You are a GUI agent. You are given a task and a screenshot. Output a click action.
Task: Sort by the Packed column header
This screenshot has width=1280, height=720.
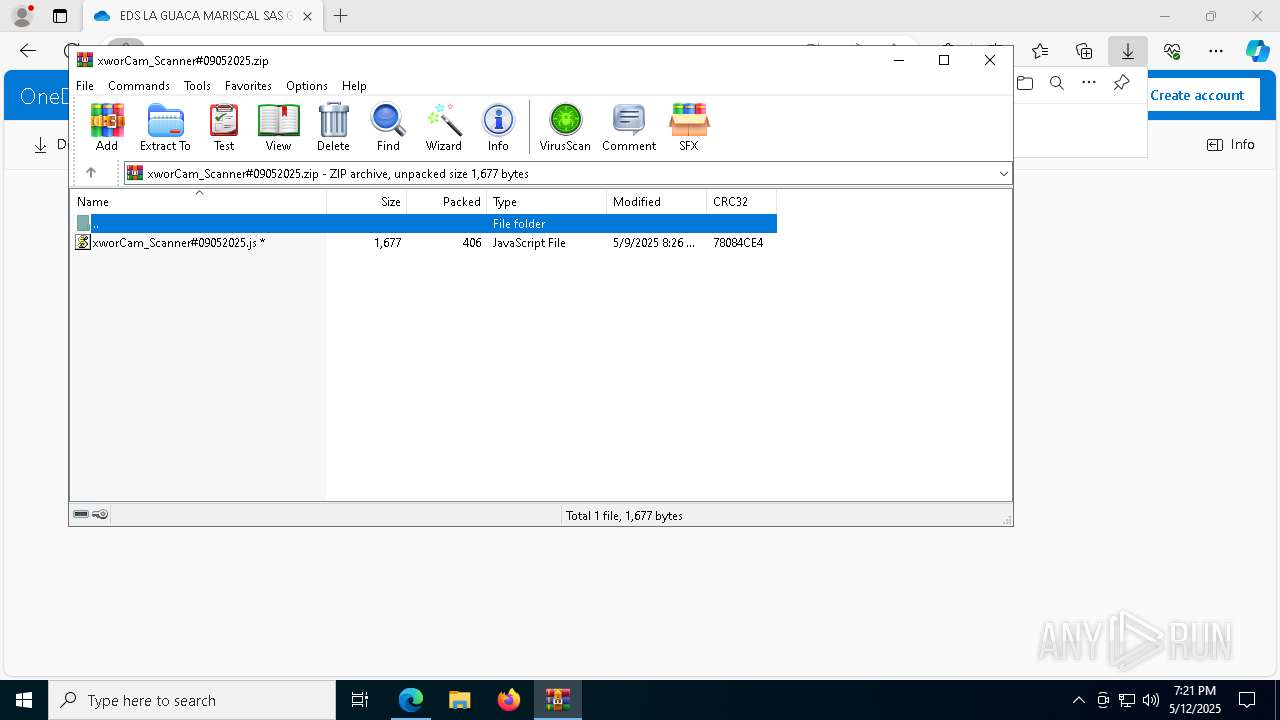447,202
